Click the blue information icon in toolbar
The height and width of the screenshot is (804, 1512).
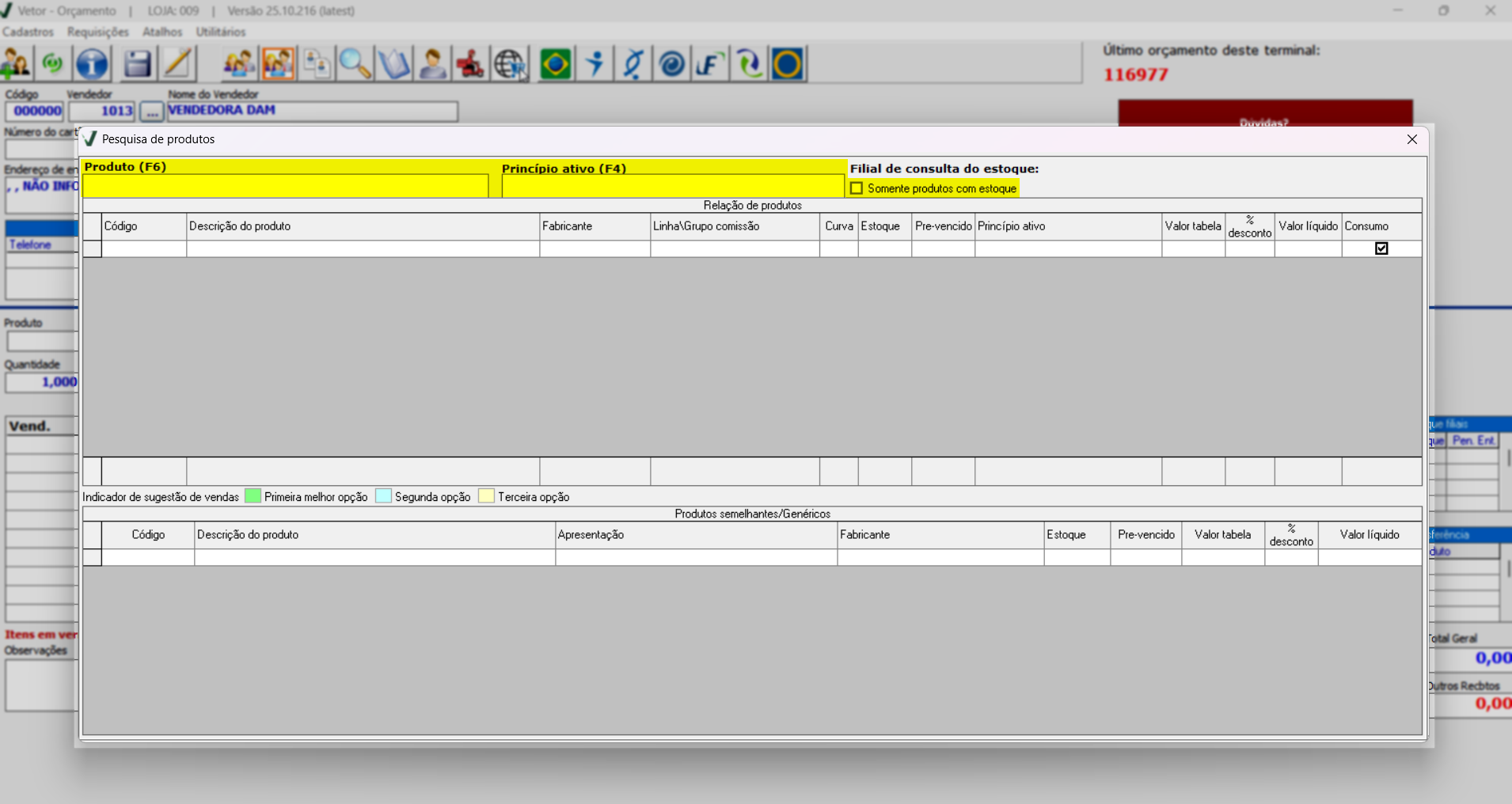(92, 64)
